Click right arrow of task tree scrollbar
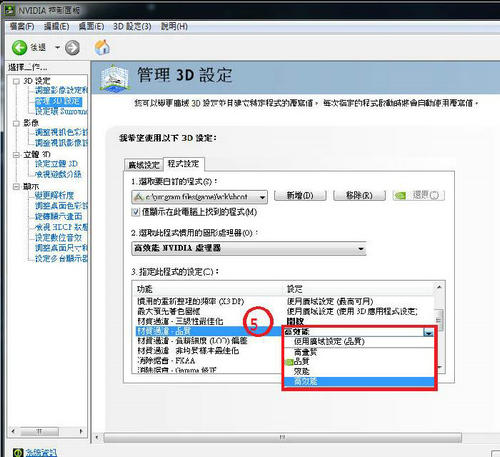 point(81,431)
